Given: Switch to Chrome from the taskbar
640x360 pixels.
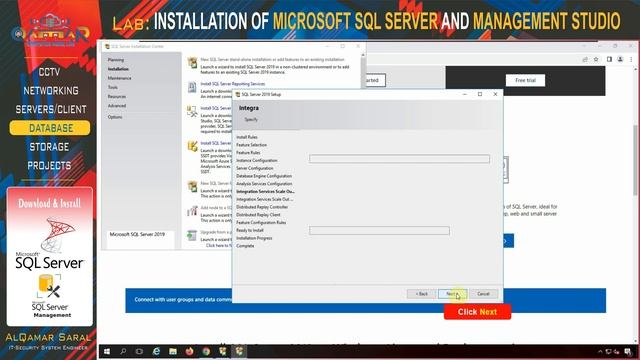Looking at the screenshot, I should [x=206, y=351].
